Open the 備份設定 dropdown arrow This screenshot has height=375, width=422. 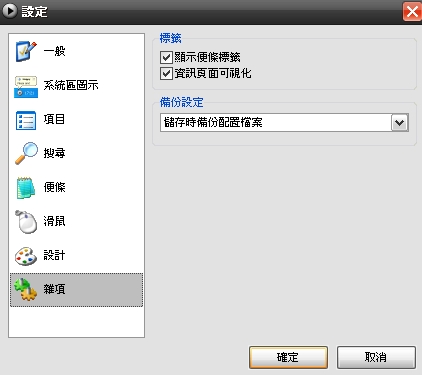(400, 123)
